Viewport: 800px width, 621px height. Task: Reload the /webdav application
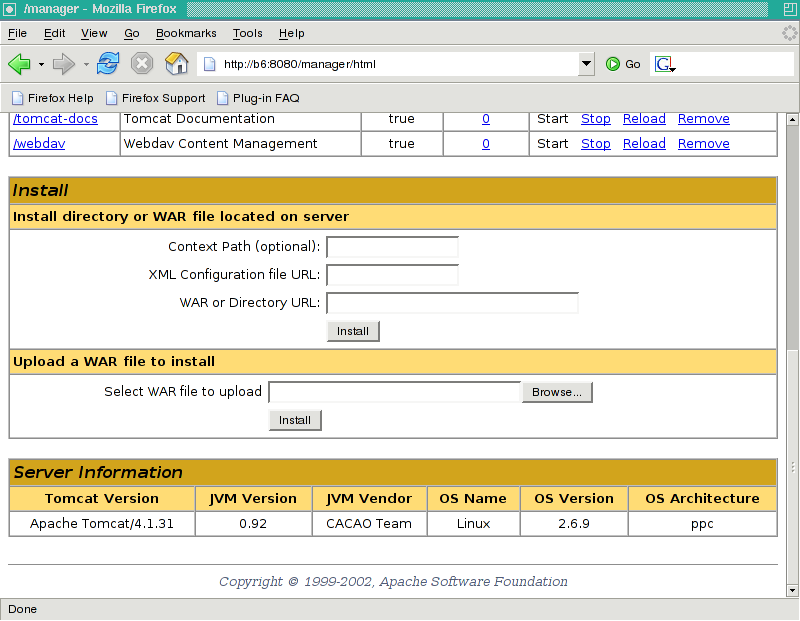[644, 144]
